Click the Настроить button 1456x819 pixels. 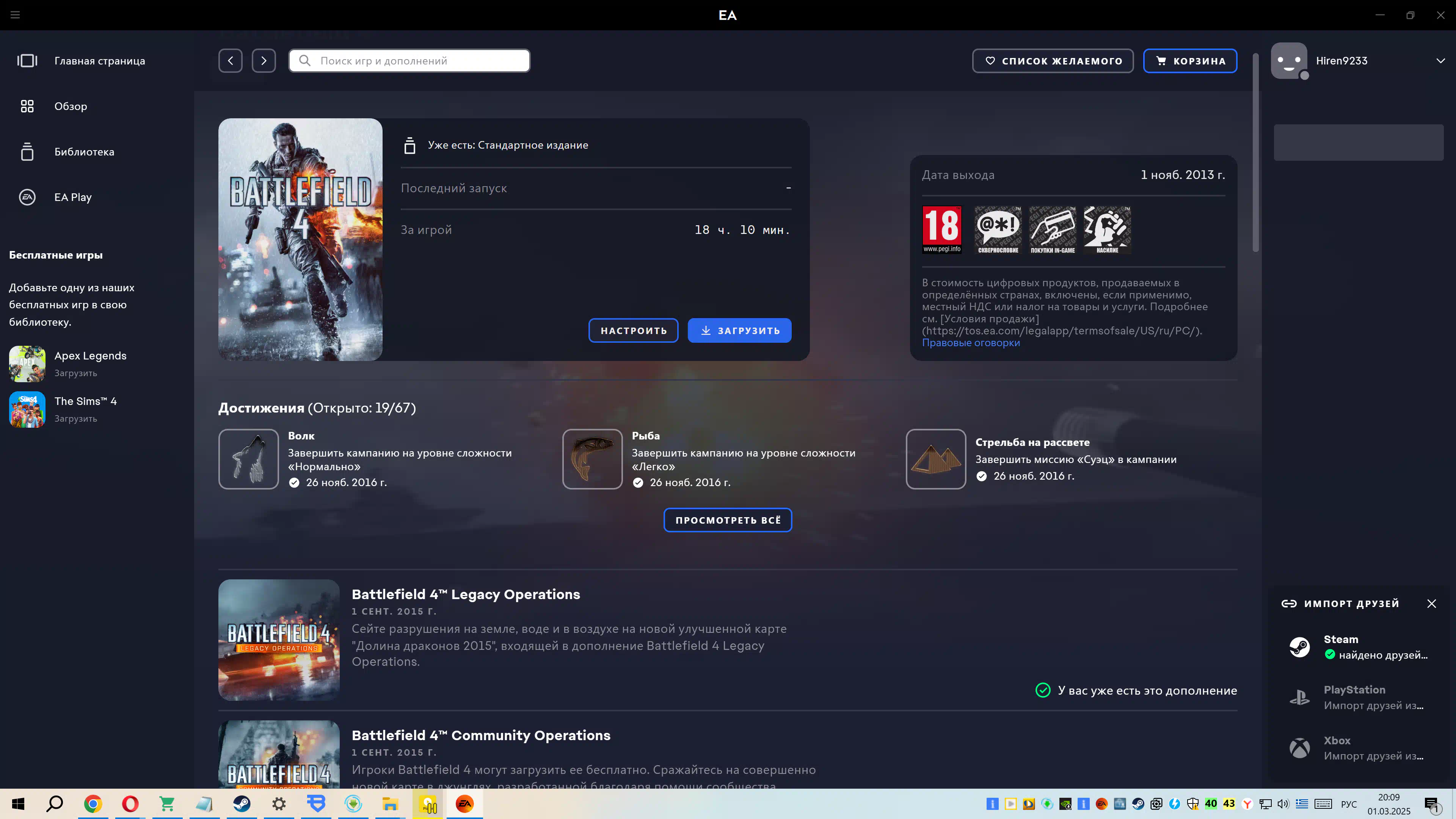[x=633, y=331]
